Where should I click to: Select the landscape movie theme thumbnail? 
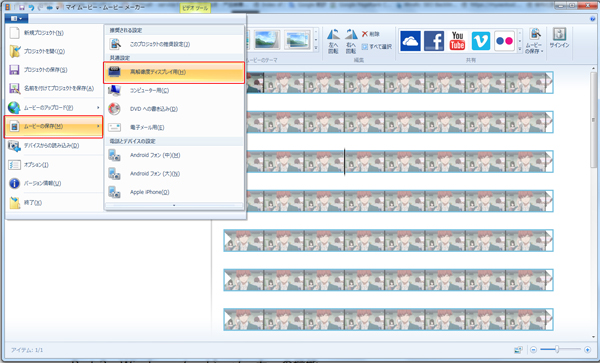point(267,40)
